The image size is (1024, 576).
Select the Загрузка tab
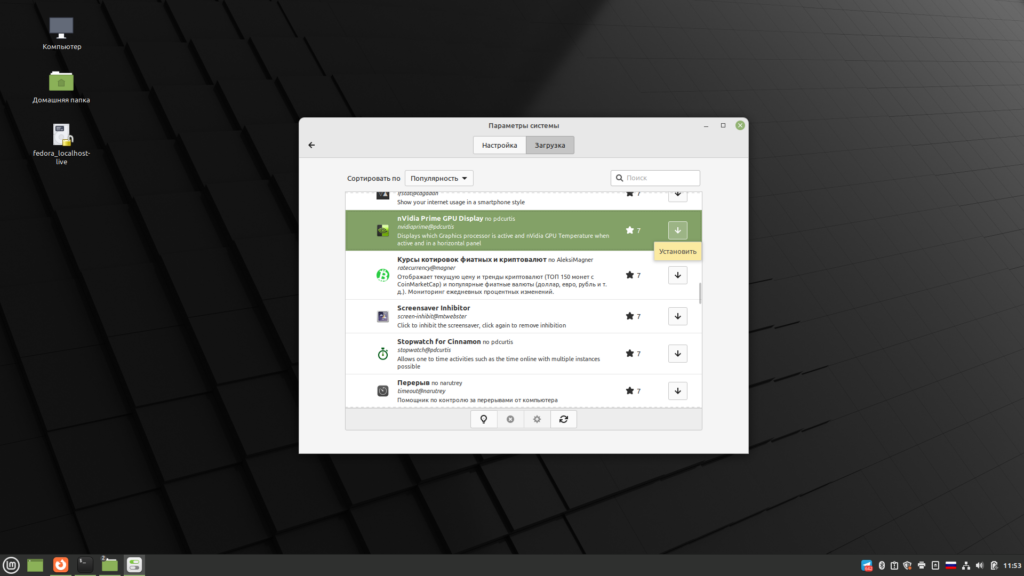(550, 145)
